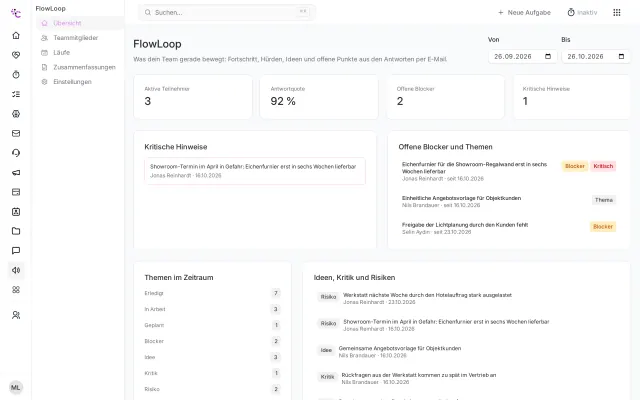Image resolution: width=640 pixels, height=400 pixels.
Task: Click the Offene Blocker stat card
Action: (x=445, y=97)
